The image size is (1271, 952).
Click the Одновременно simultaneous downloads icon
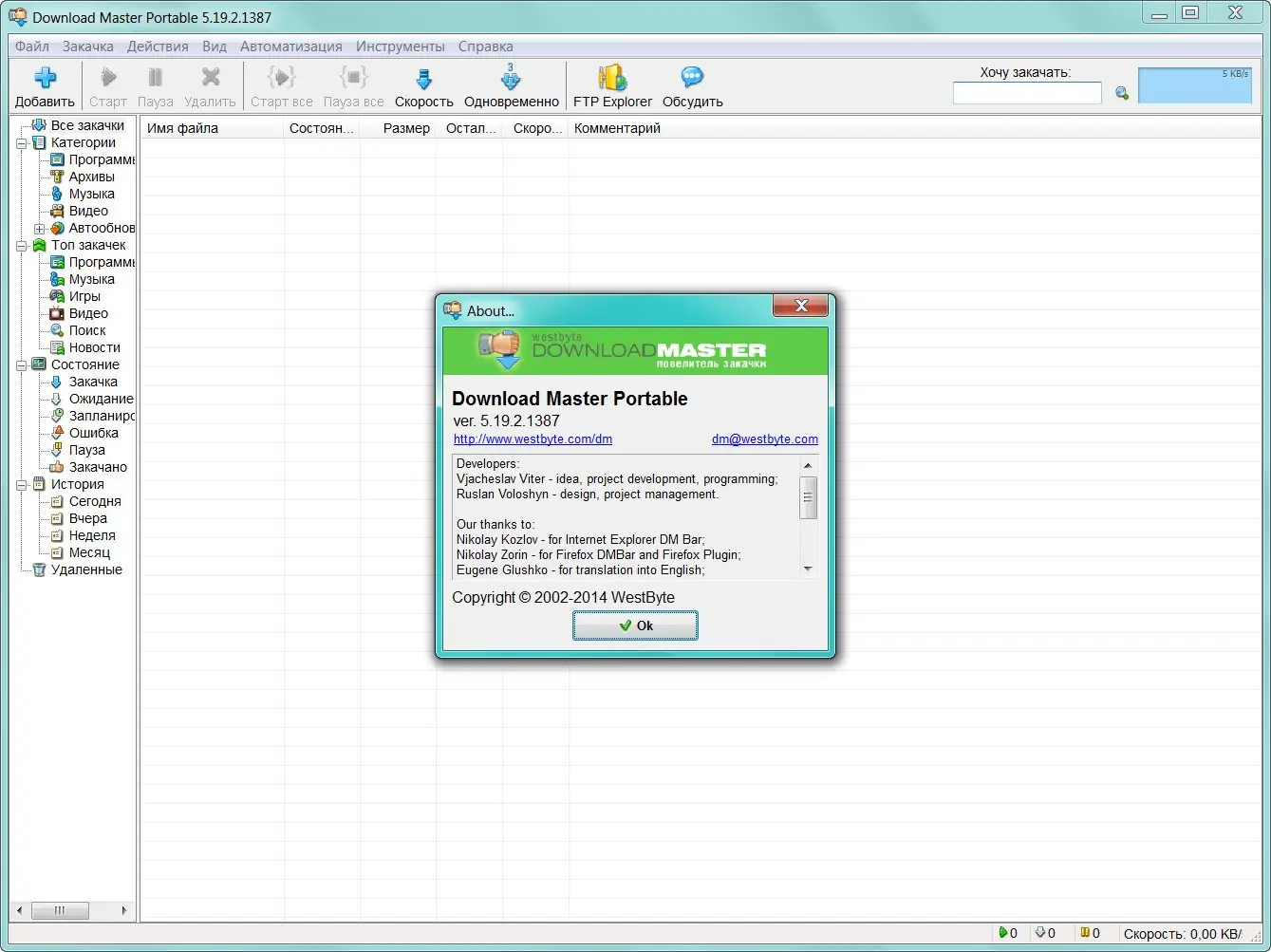[x=512, y=84]
